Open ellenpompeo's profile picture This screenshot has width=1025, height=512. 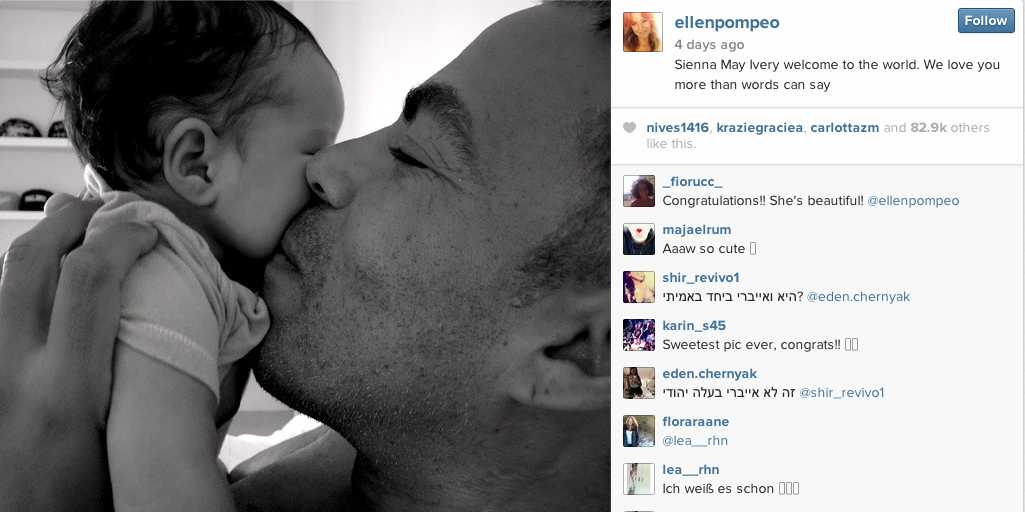pyautogui.click(x=643, y=31)
